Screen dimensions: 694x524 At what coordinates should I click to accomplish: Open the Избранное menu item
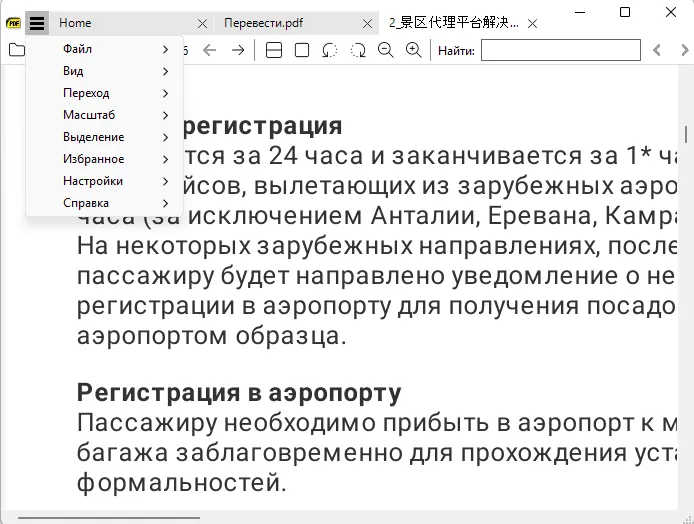104,159
